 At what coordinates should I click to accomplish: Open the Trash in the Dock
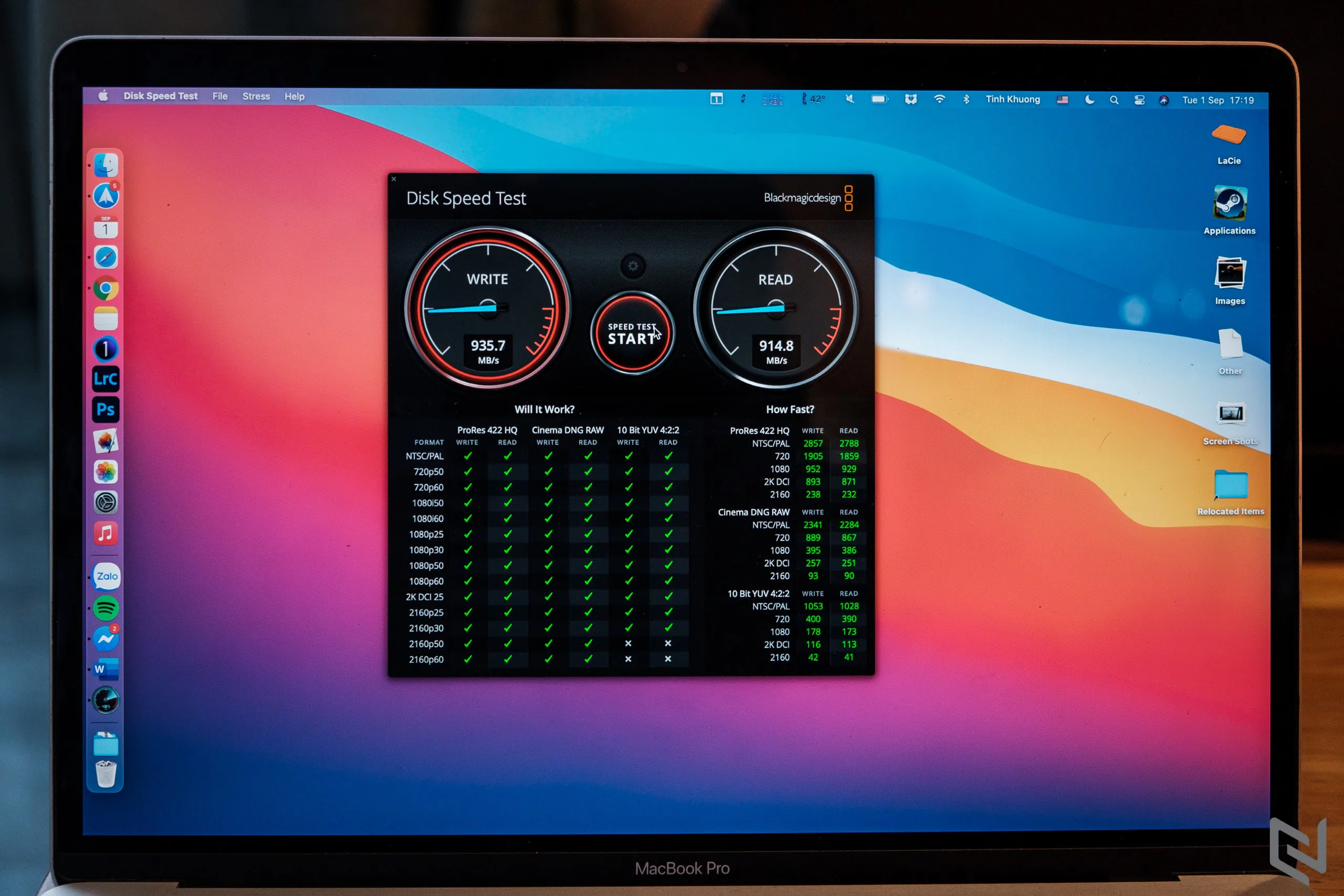(106, 775)
